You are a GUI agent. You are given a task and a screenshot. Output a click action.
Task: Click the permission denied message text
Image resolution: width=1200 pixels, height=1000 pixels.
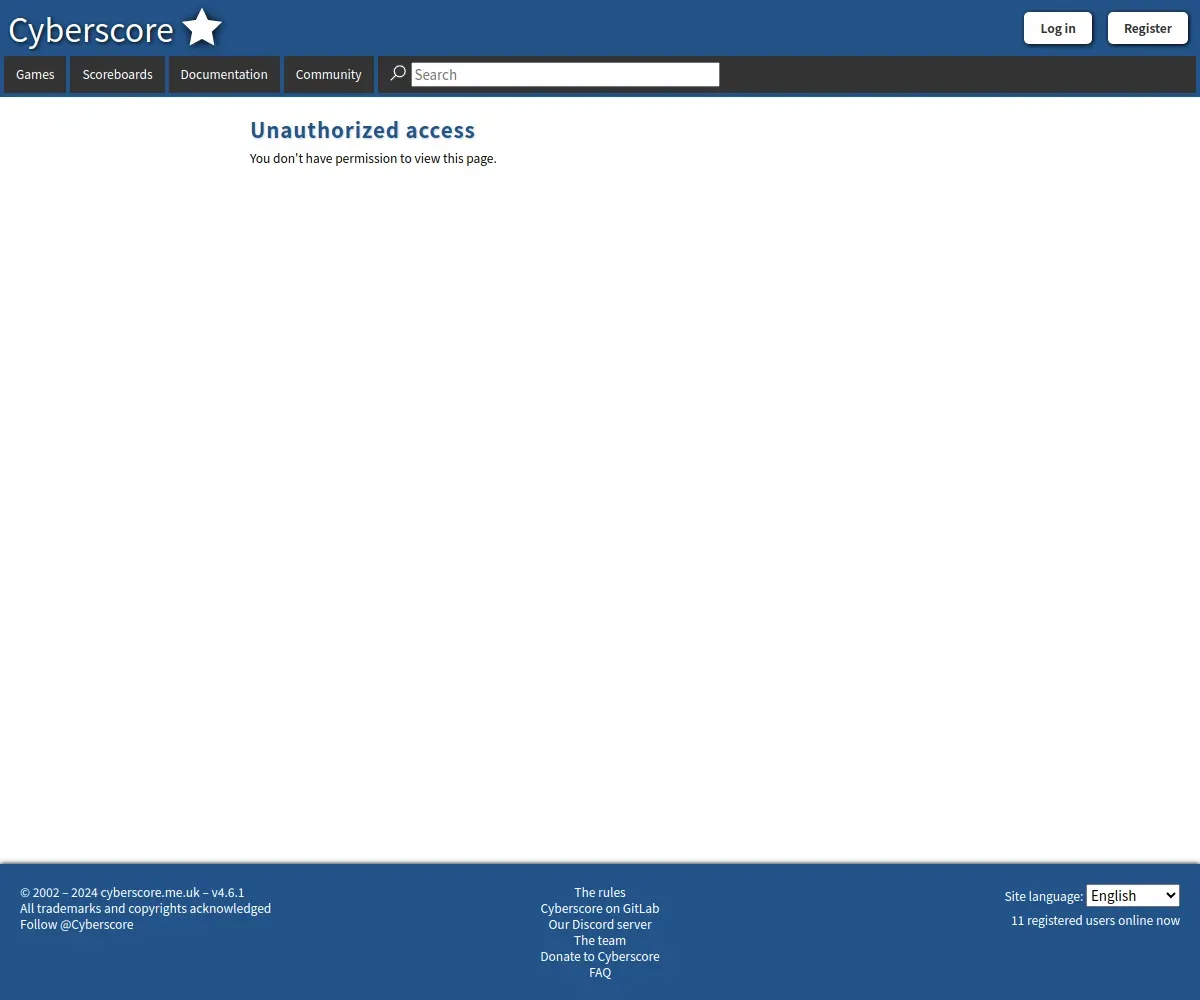[373, 158]
